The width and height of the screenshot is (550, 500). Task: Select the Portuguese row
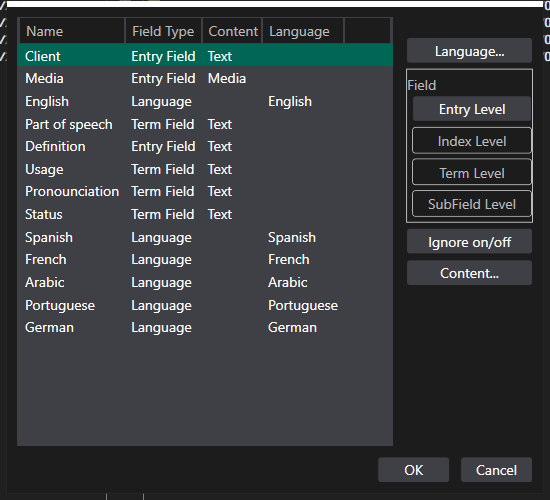pos(205,305)
